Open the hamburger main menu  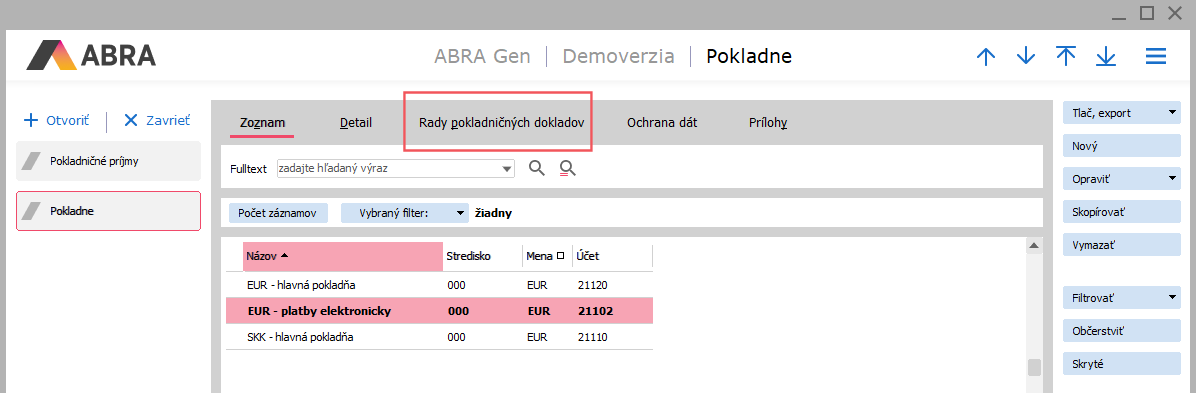point(1156,56)
